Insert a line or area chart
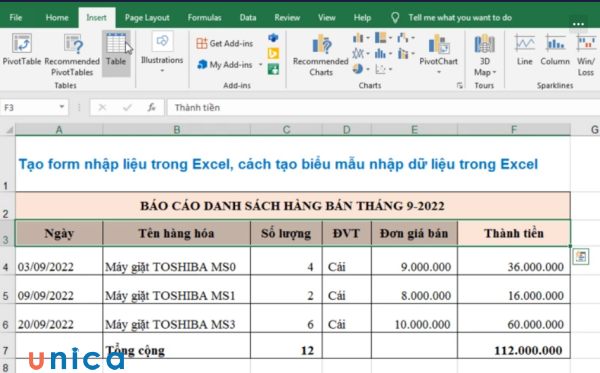This screenshot has width=600, height=373. pos(358,54)
